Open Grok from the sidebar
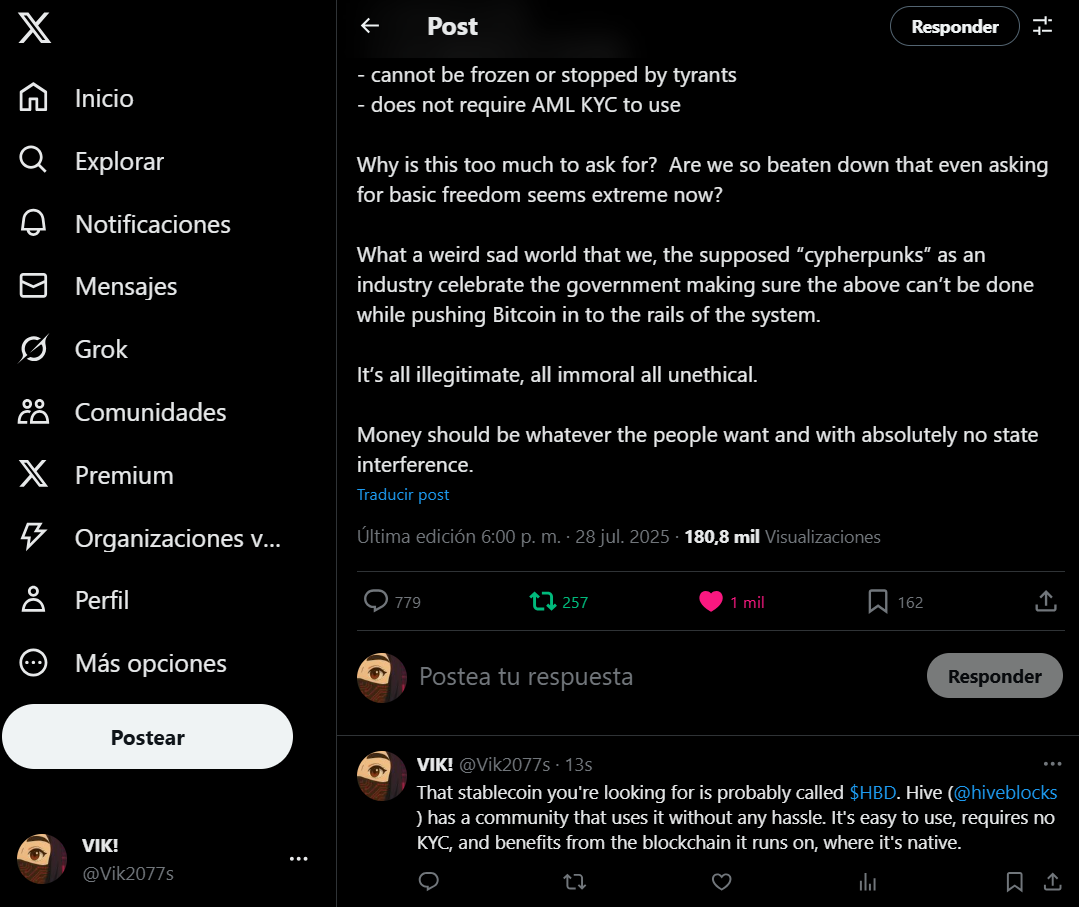The width and height of the screenshot is (1079, 907). tap(74, 350)
